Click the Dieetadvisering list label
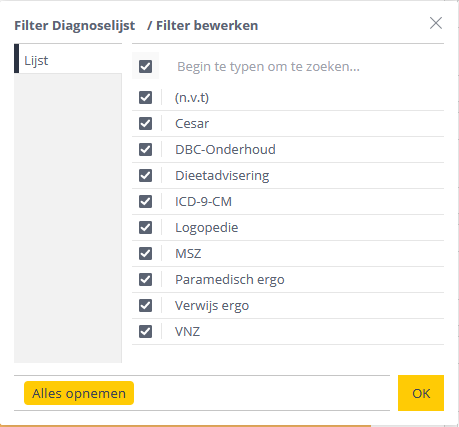Screen dimensions: 459x427 pos(222,176)
